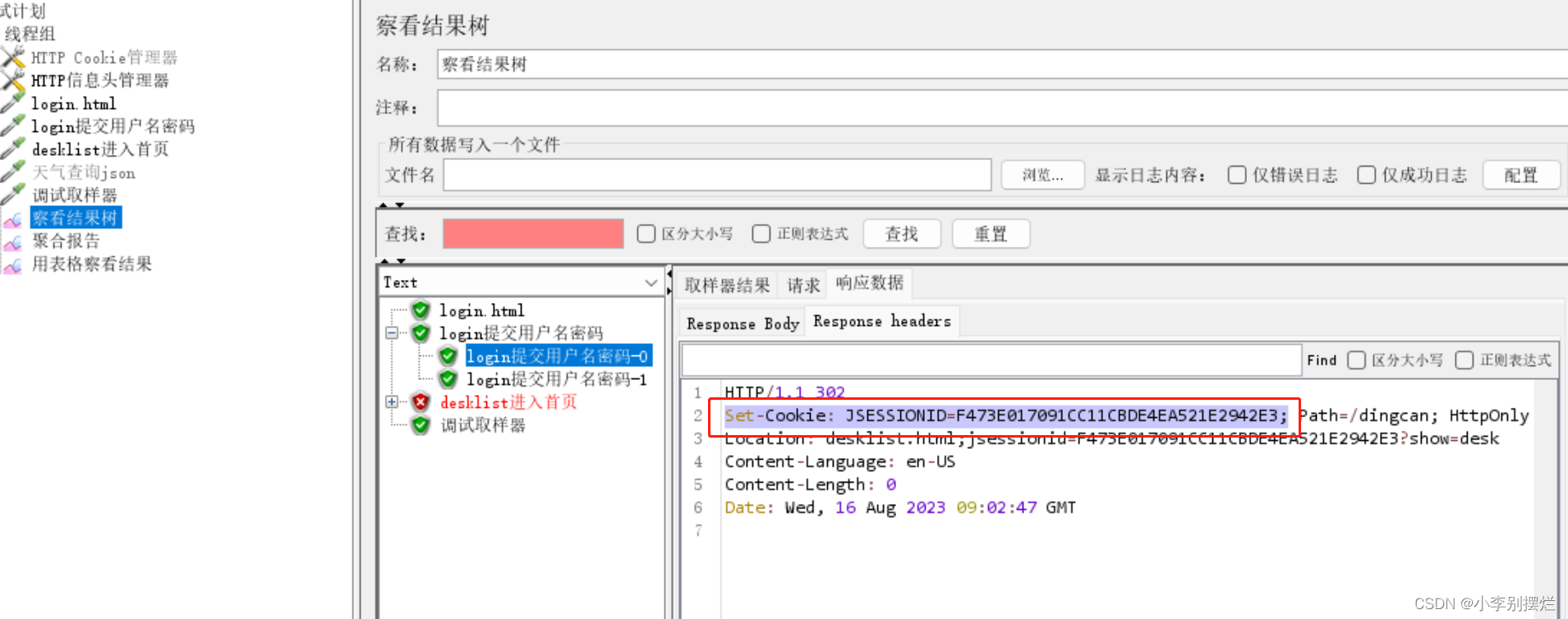Toggle 正则表达式 checkbox next to Find

pos(1464,360)
